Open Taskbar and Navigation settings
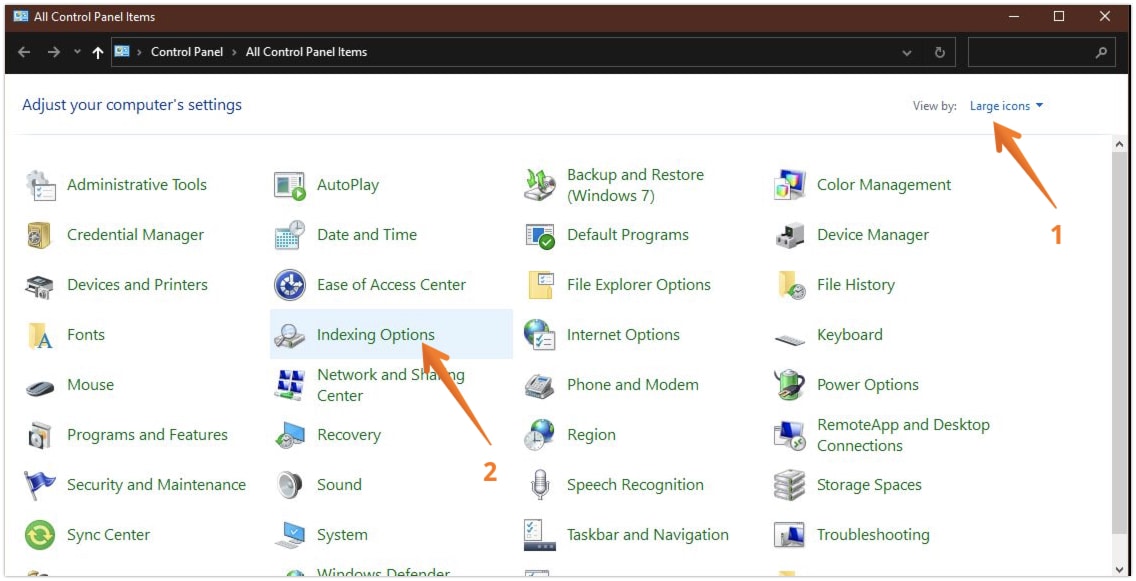The width and height of the screenshot is (1136, 581). point(648,535)
